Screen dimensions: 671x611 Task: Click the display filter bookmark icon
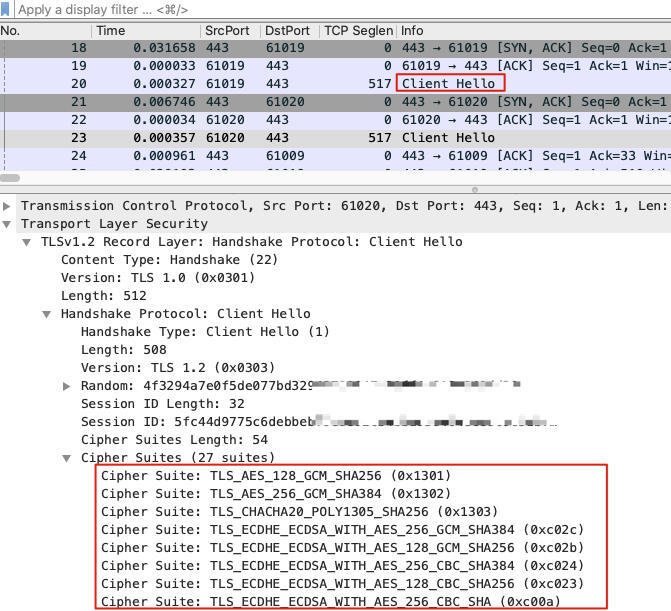point(8,9)
